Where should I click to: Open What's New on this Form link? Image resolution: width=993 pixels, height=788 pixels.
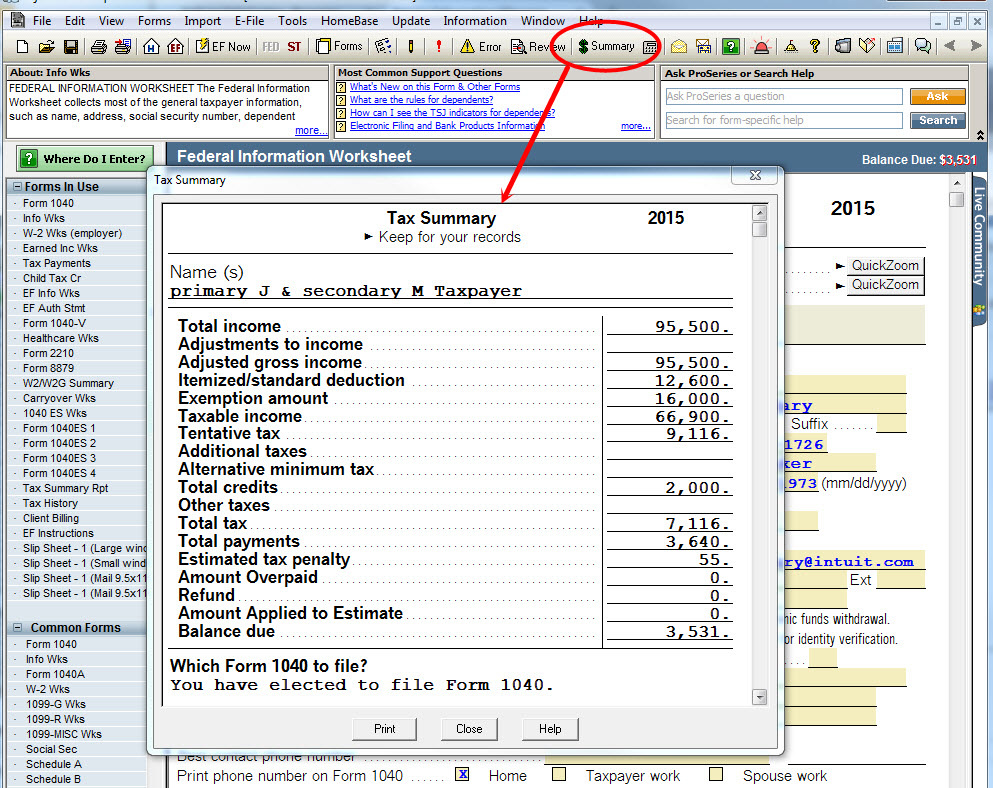tap(434, 87)
